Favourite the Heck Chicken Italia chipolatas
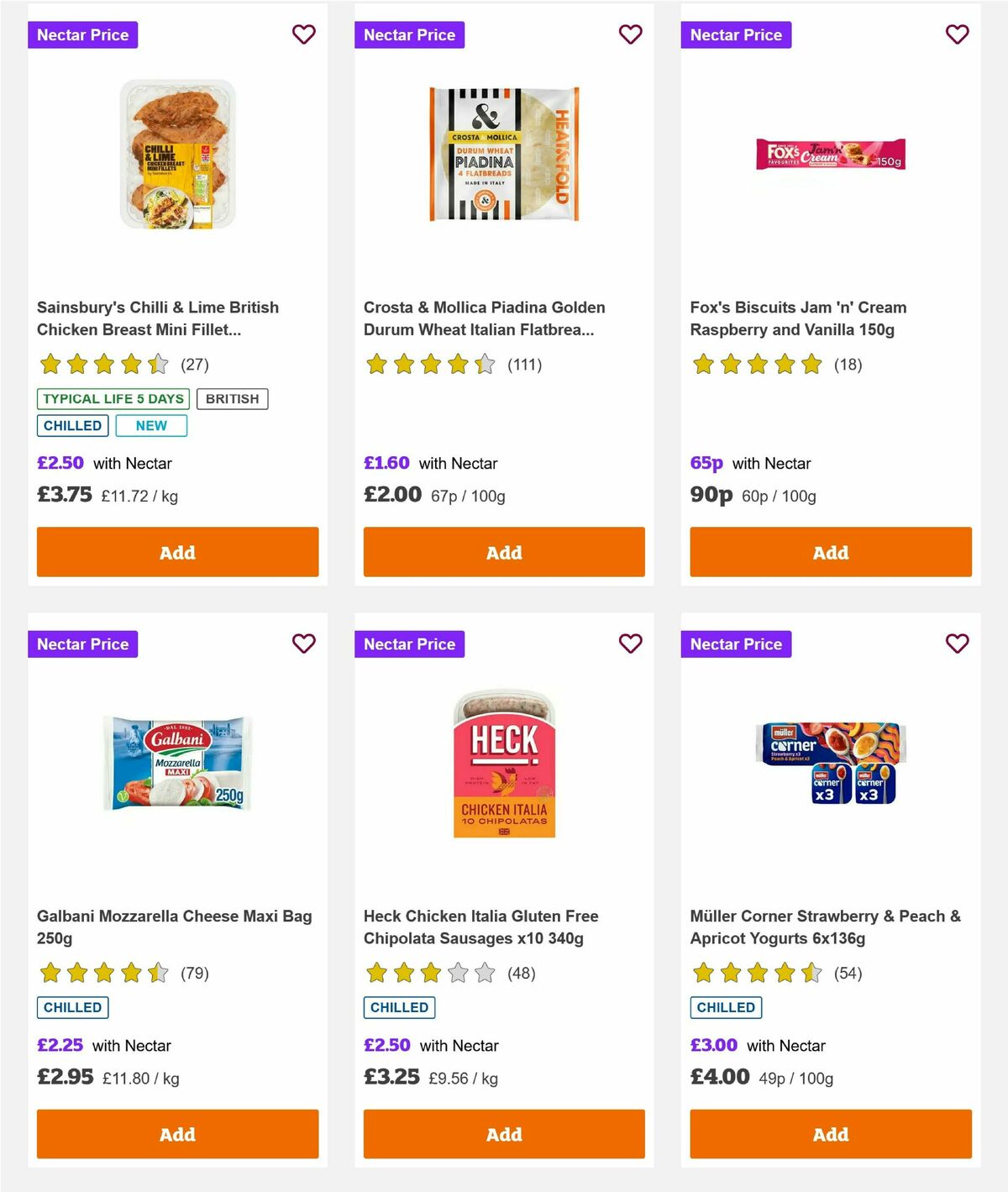This screenshot has height=1192, width=1008. tap(630, 643)
